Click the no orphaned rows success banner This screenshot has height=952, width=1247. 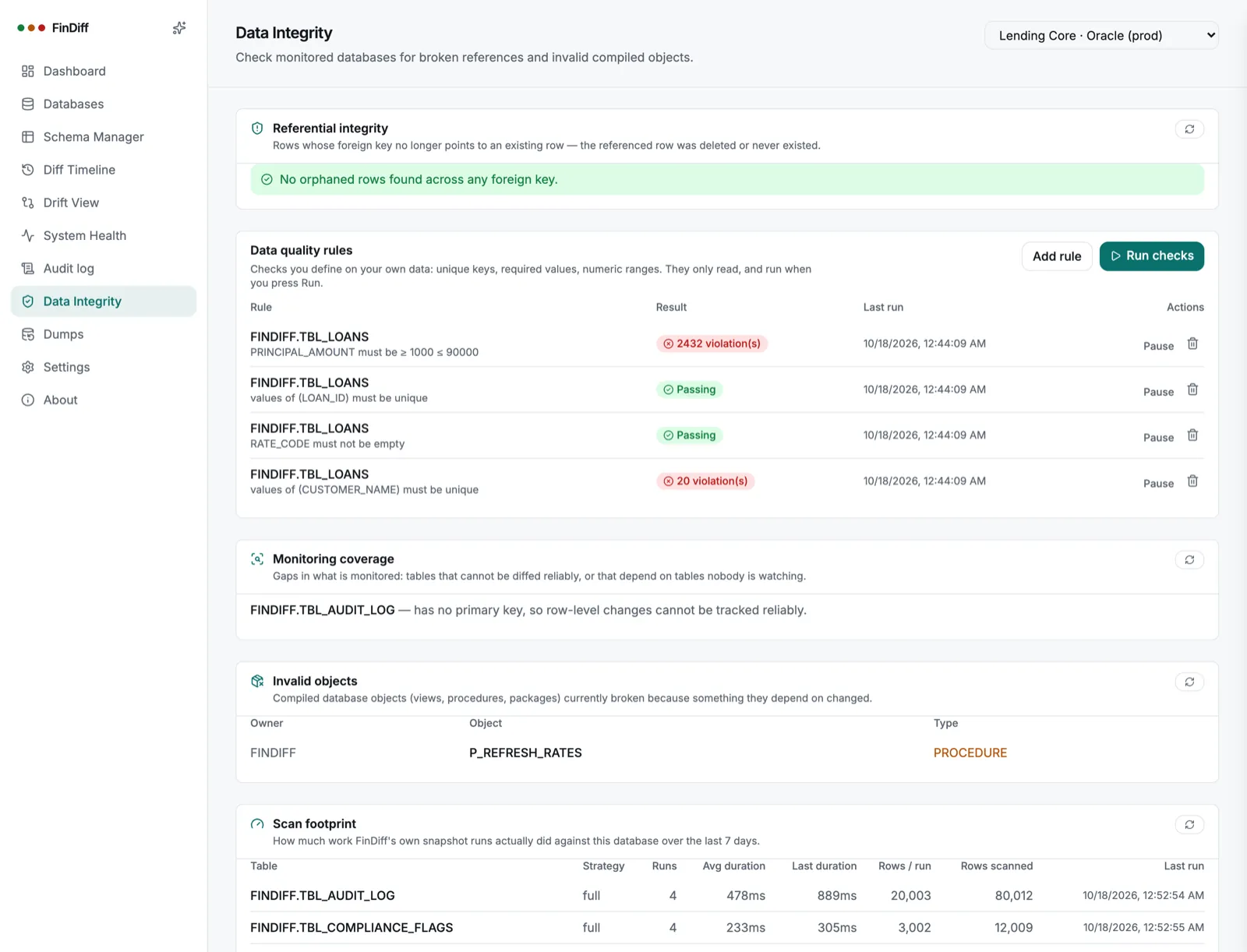(727, 179)
